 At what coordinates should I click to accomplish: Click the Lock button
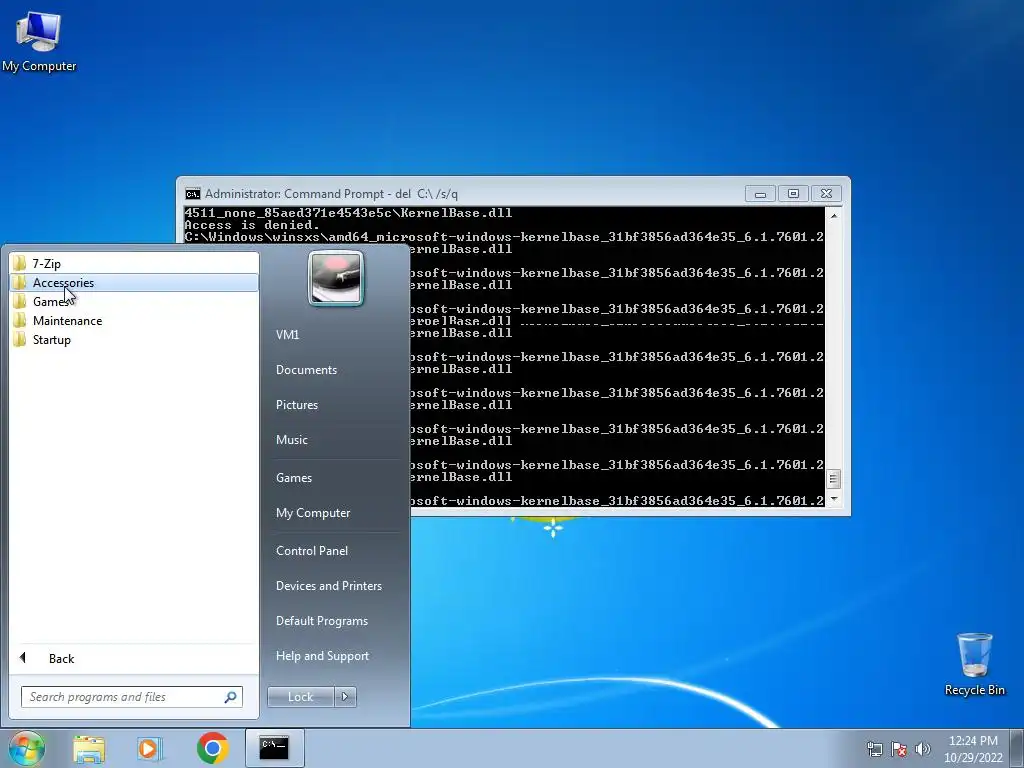pyautogui.click(x=300, y=697)
